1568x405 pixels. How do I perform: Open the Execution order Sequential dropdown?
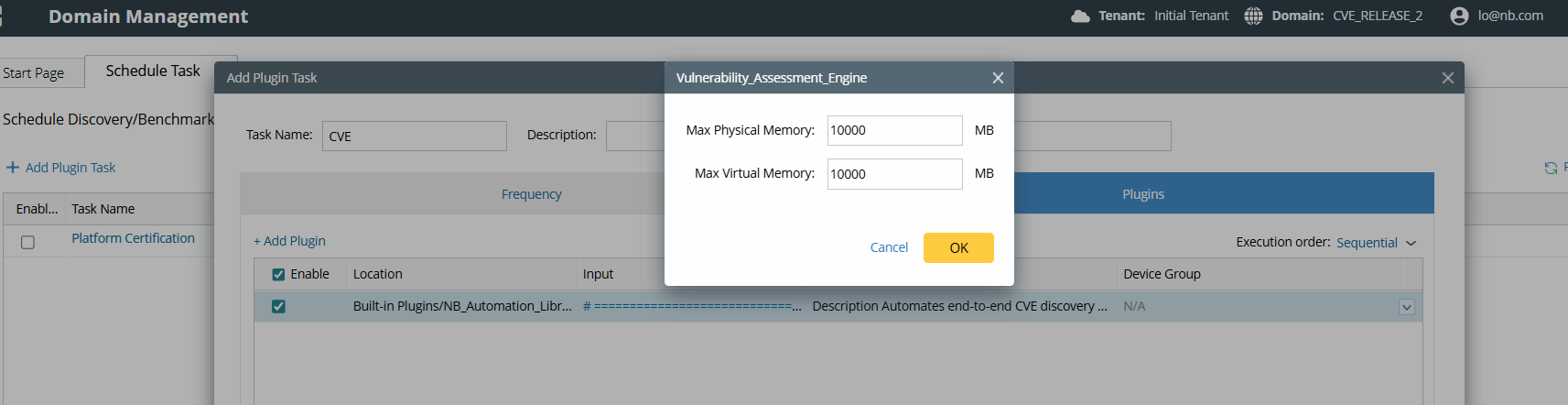1376,243
